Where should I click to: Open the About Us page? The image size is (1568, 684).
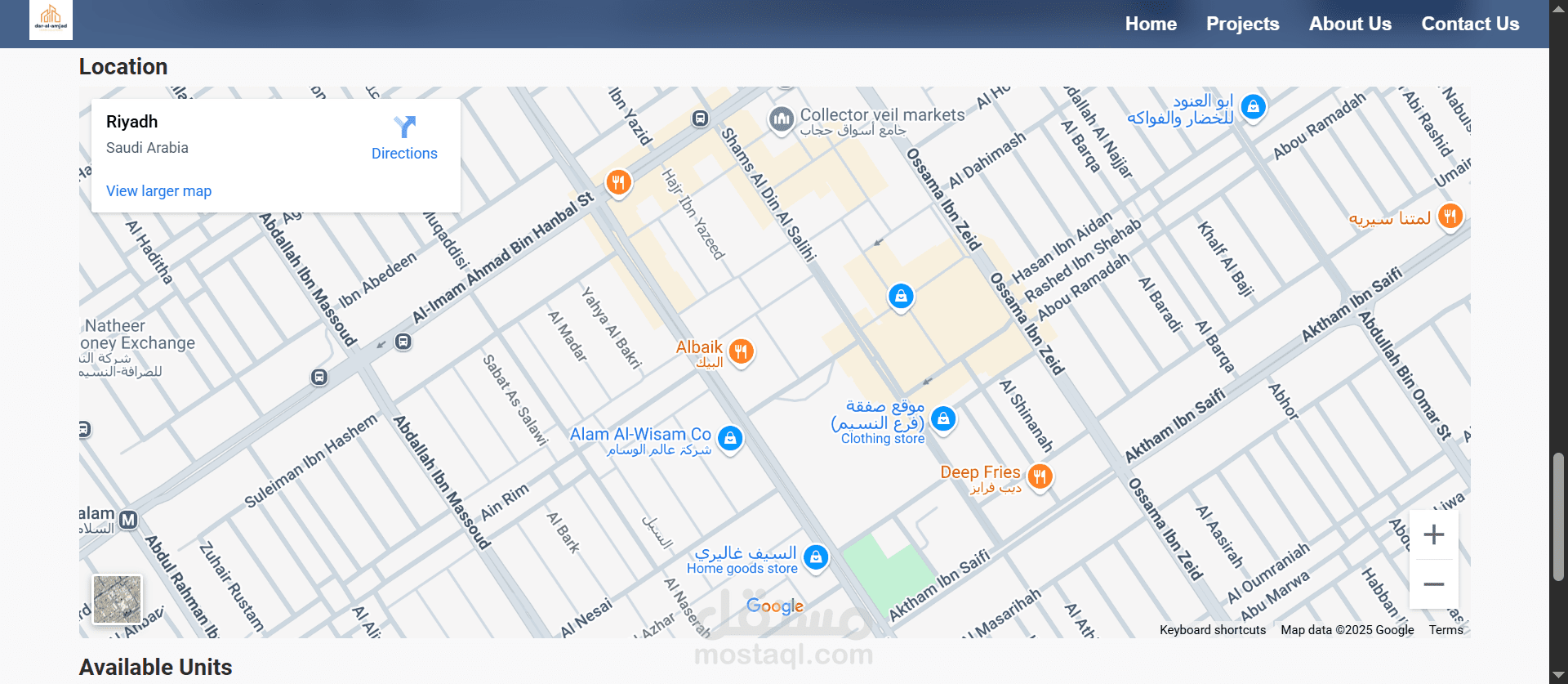pos(1350,24)
